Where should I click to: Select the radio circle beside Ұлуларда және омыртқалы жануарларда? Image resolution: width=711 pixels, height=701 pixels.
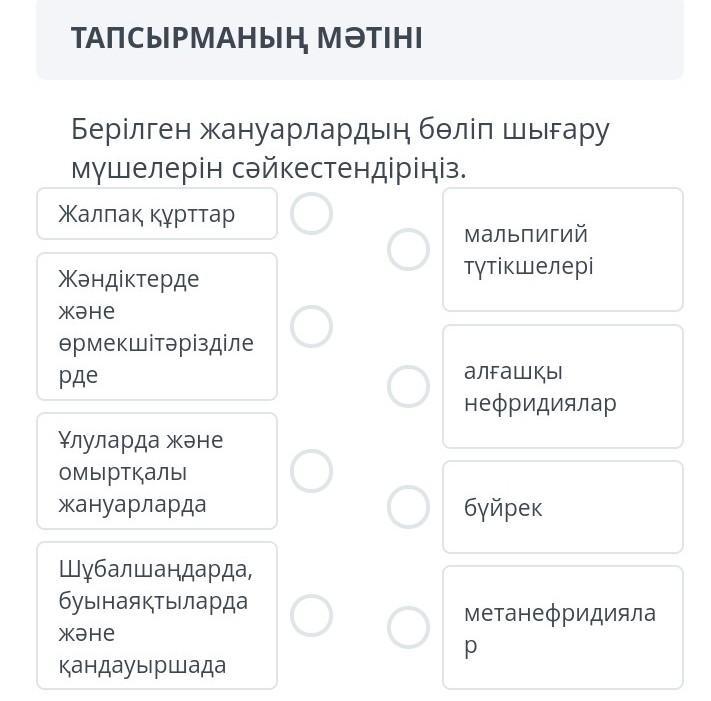tap(311, 471)
